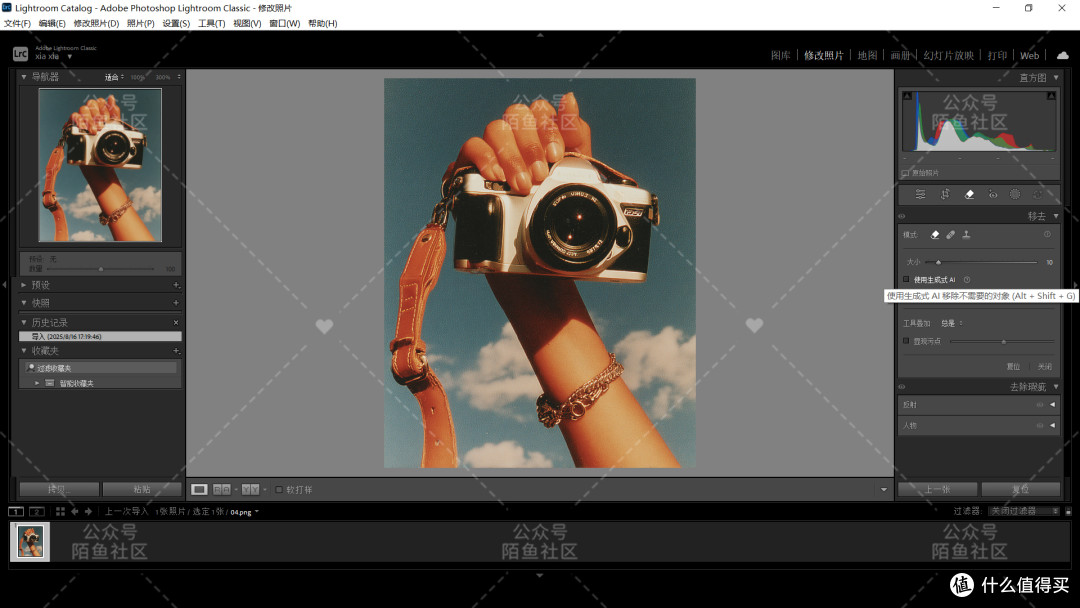
Task: Enable the 显现污点 checkbox
Action: coord(906,341)
